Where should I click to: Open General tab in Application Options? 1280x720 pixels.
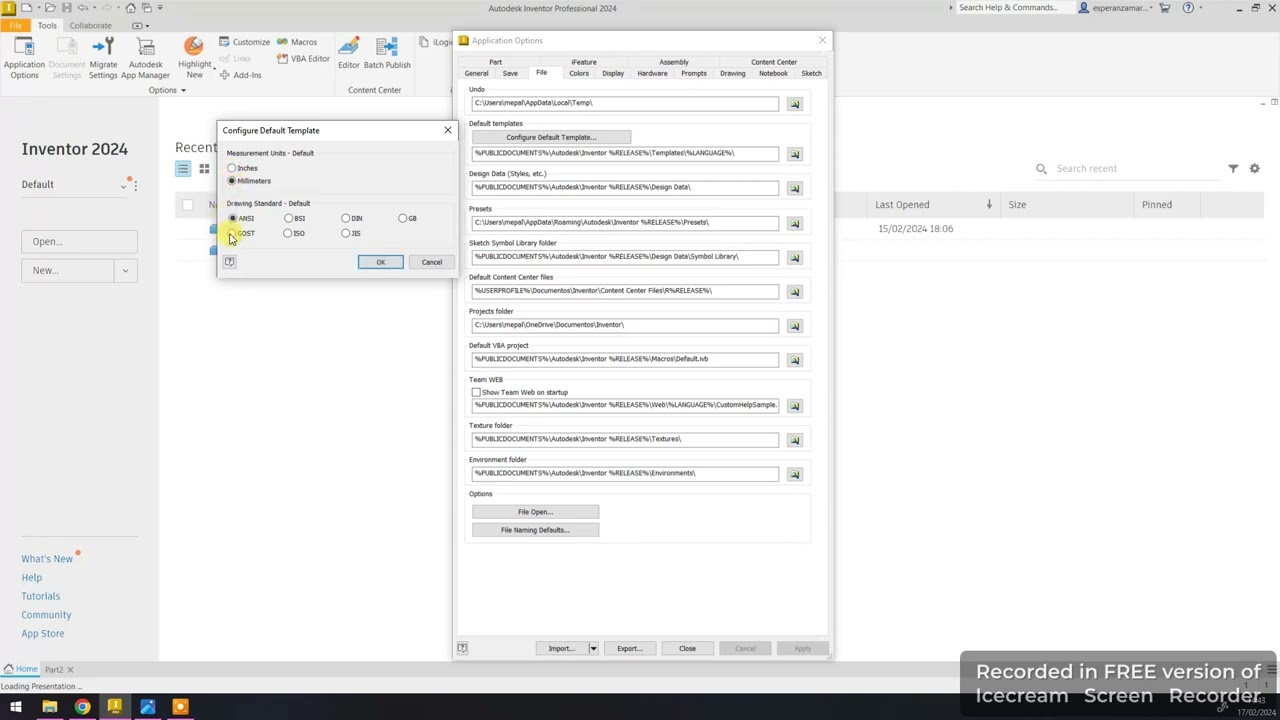click(x=477, y=73)
